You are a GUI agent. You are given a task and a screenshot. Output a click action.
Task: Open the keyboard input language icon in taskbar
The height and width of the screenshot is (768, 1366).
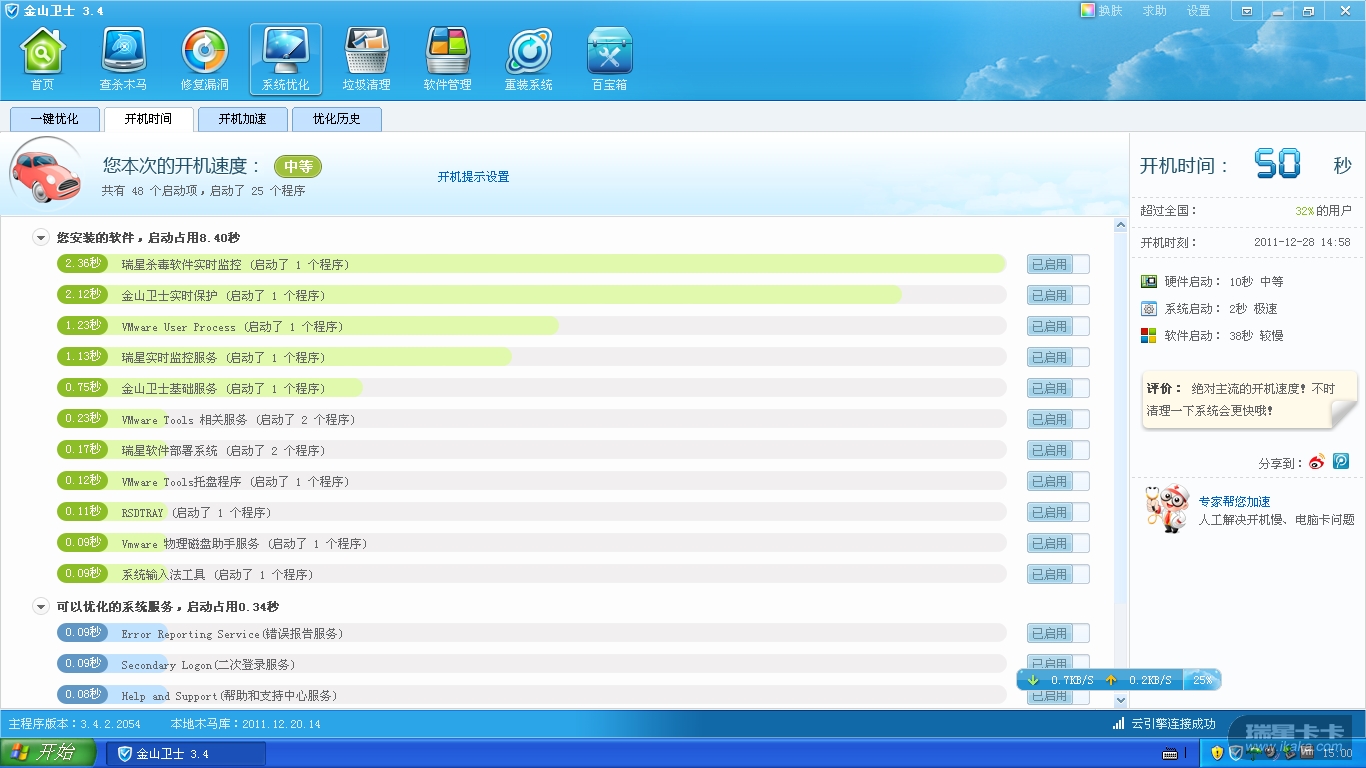[1170, 753]
